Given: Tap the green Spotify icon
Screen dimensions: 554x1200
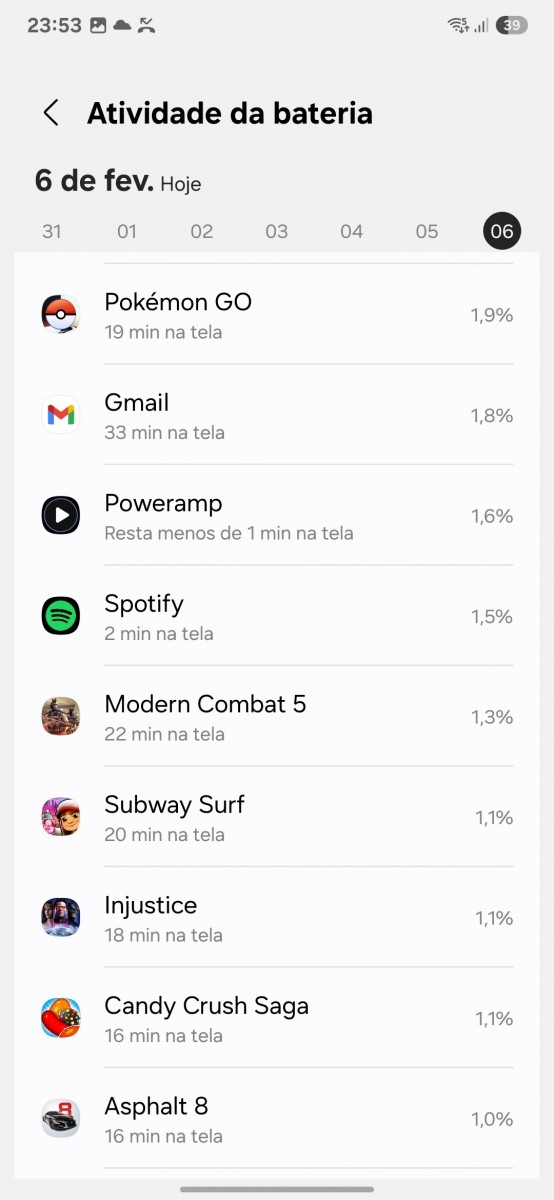Looking at the screenshot, I should click(60, 616).
